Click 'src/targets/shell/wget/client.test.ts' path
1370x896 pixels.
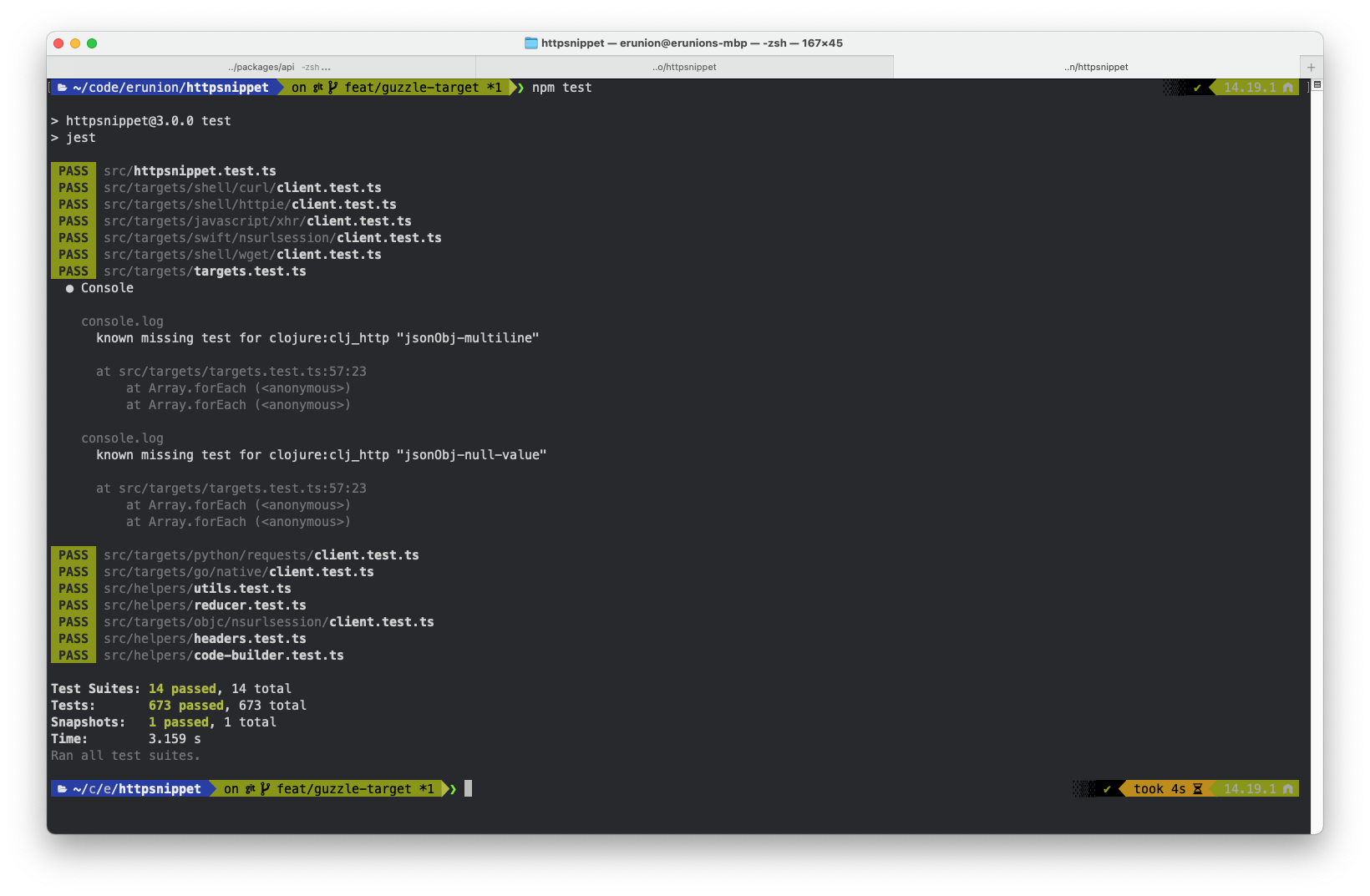tap(242, 255)
